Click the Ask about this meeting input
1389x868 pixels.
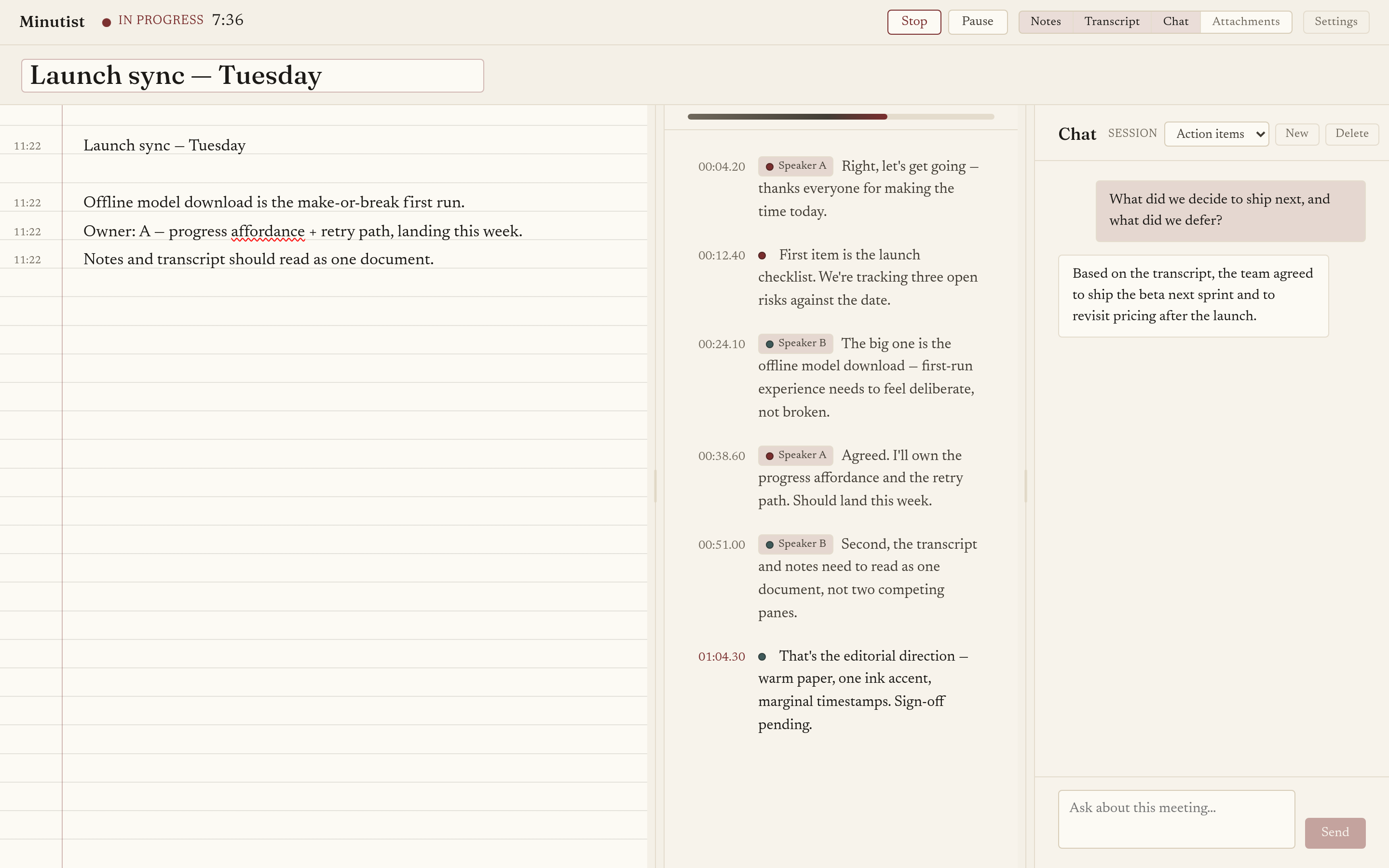pos(1176,819)
